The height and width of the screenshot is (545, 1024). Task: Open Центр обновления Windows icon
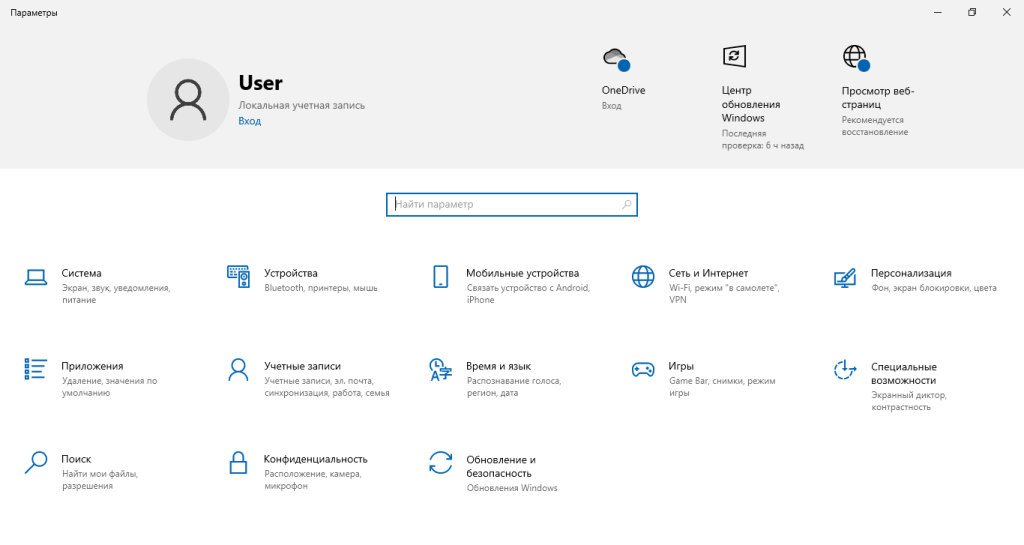tap(734, 56)
